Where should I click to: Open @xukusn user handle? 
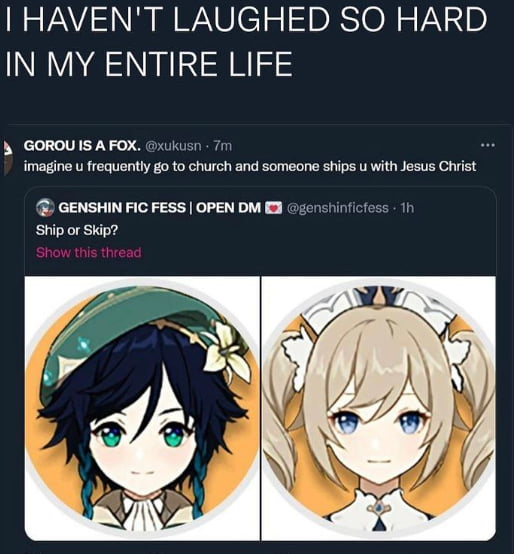coord(173,146)
